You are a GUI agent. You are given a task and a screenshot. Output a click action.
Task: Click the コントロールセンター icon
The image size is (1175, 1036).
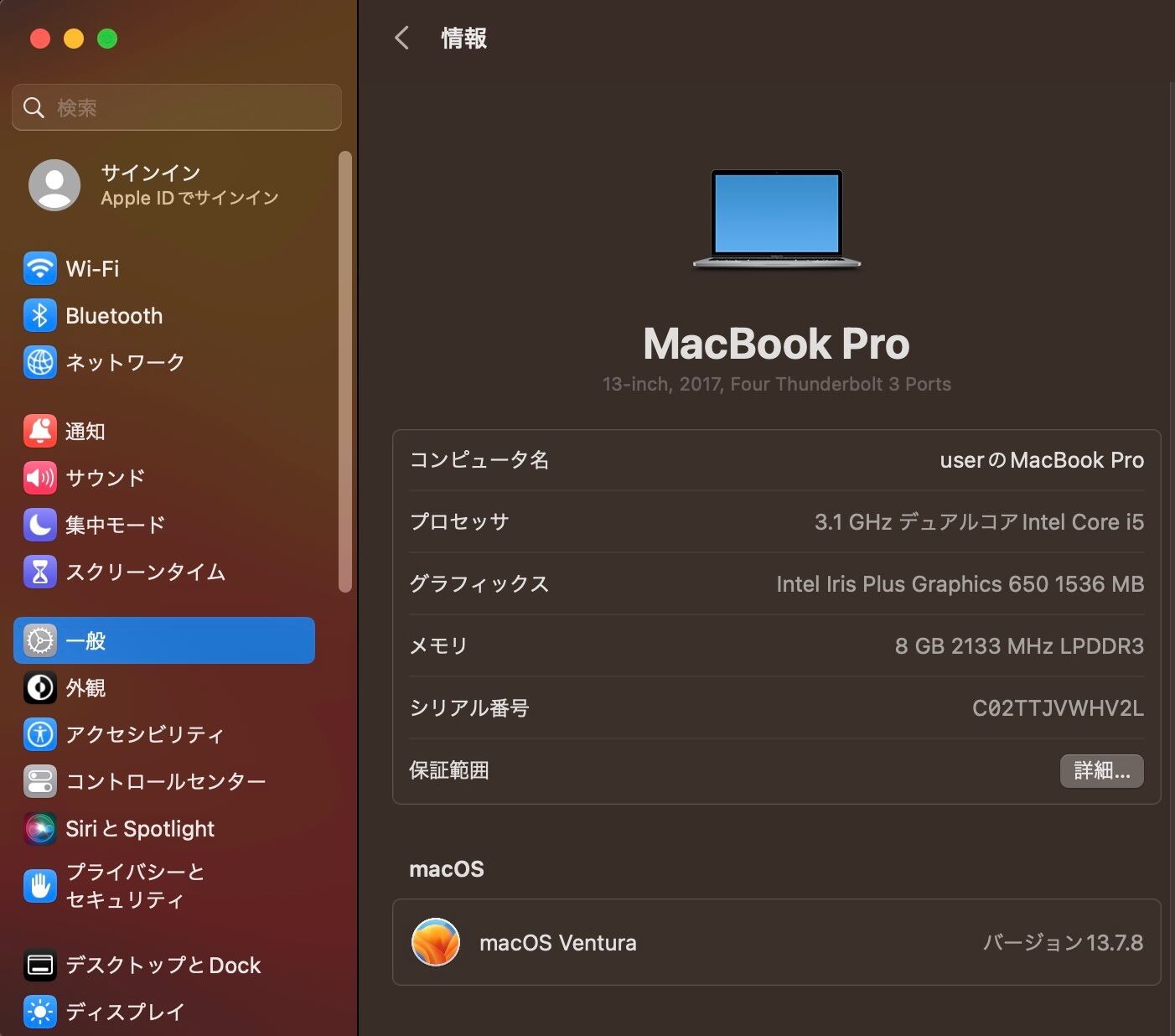click(x=40, y=781)
